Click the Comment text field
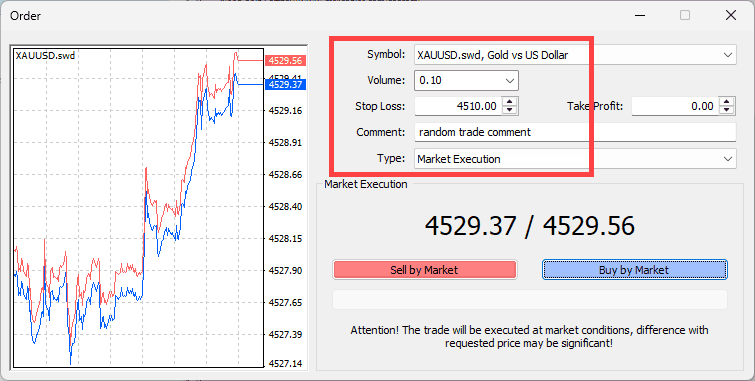 click(x=575, y=132)
